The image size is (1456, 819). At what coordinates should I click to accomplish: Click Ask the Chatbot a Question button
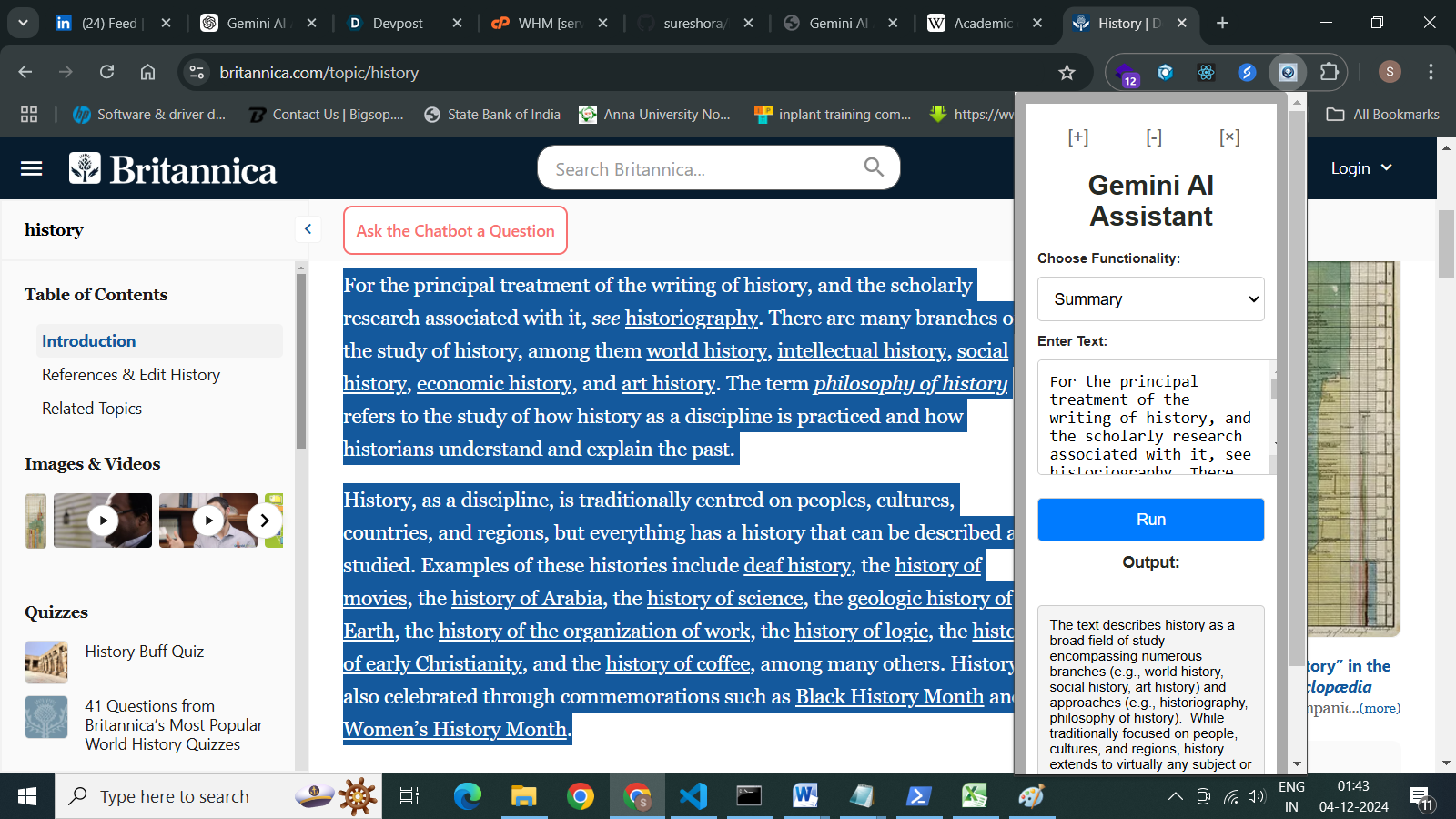(455, 230)
